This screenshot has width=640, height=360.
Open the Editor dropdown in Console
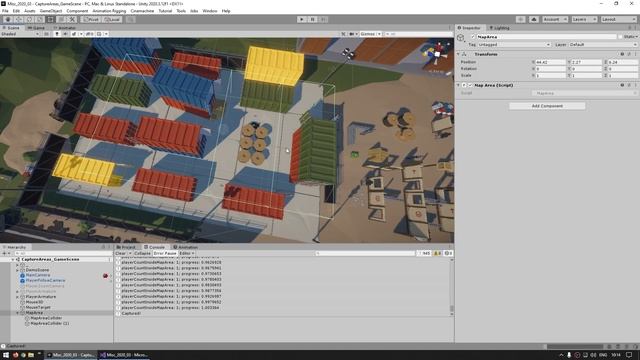[187, 253]
